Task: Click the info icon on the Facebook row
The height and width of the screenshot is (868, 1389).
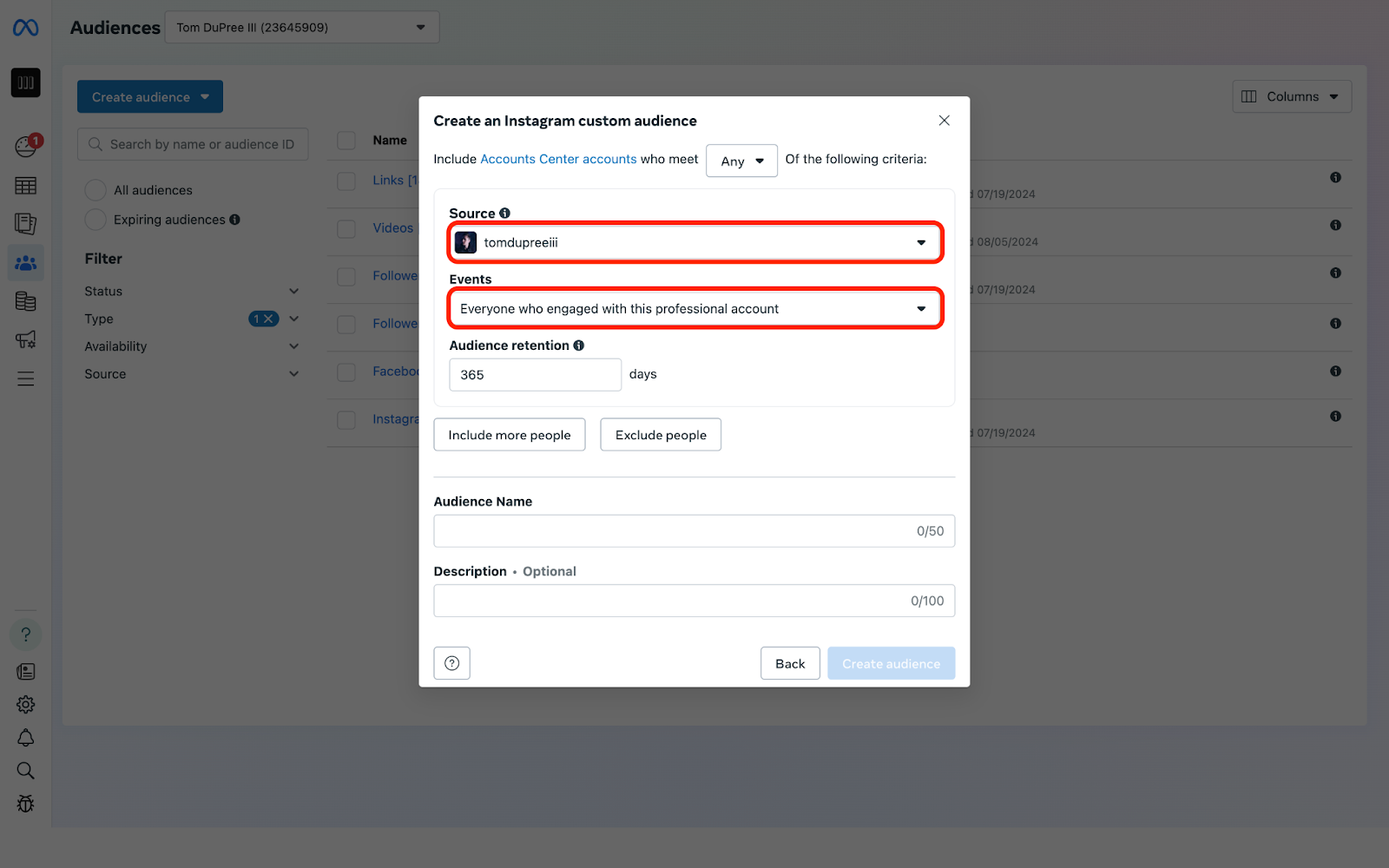Action: [x=1335, y=371]
